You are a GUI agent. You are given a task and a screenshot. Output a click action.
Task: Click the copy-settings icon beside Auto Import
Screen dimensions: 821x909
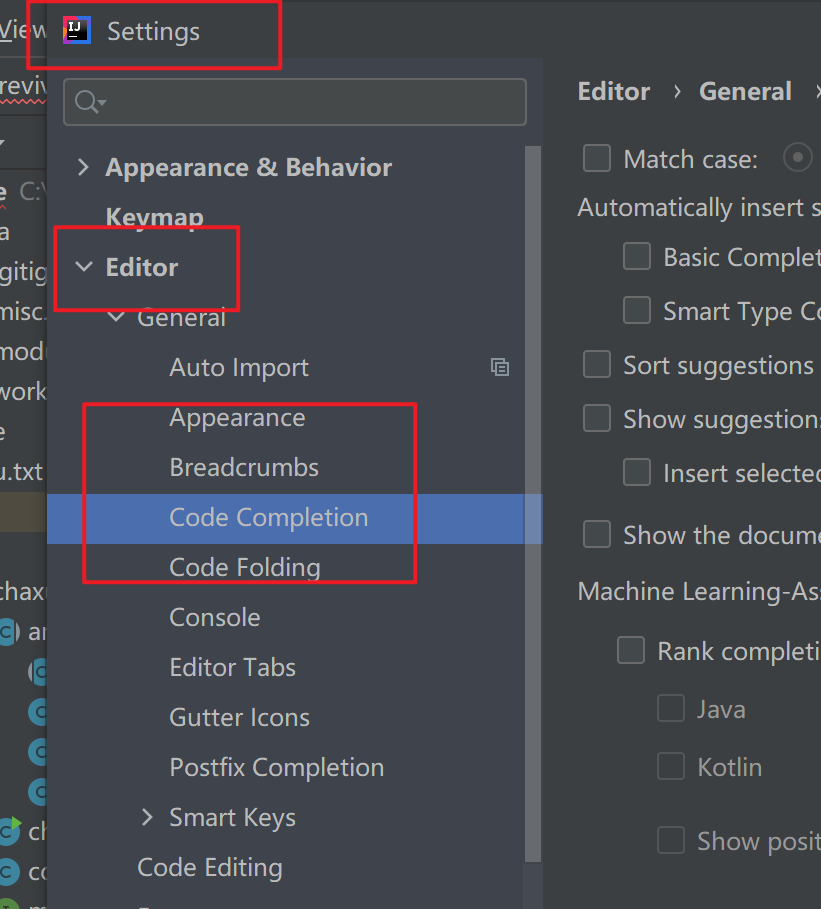click(500, 367)
